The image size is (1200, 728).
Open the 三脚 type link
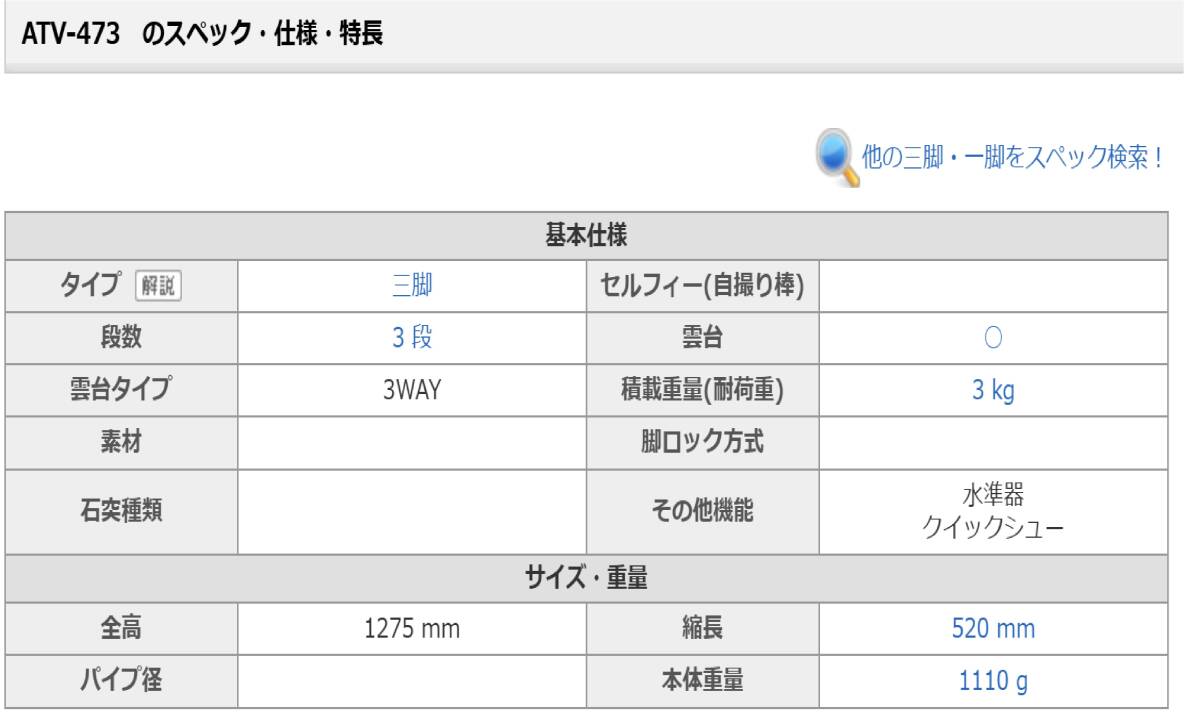(412, 287)
